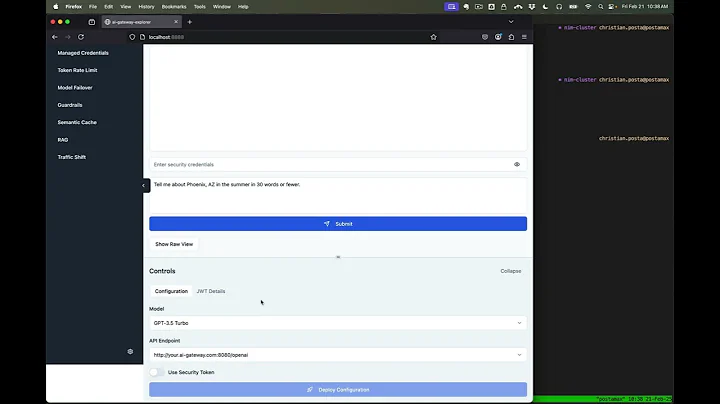720x404 pixels.
Task: Select RAG in the sidebar
Action: coord(62,140)
